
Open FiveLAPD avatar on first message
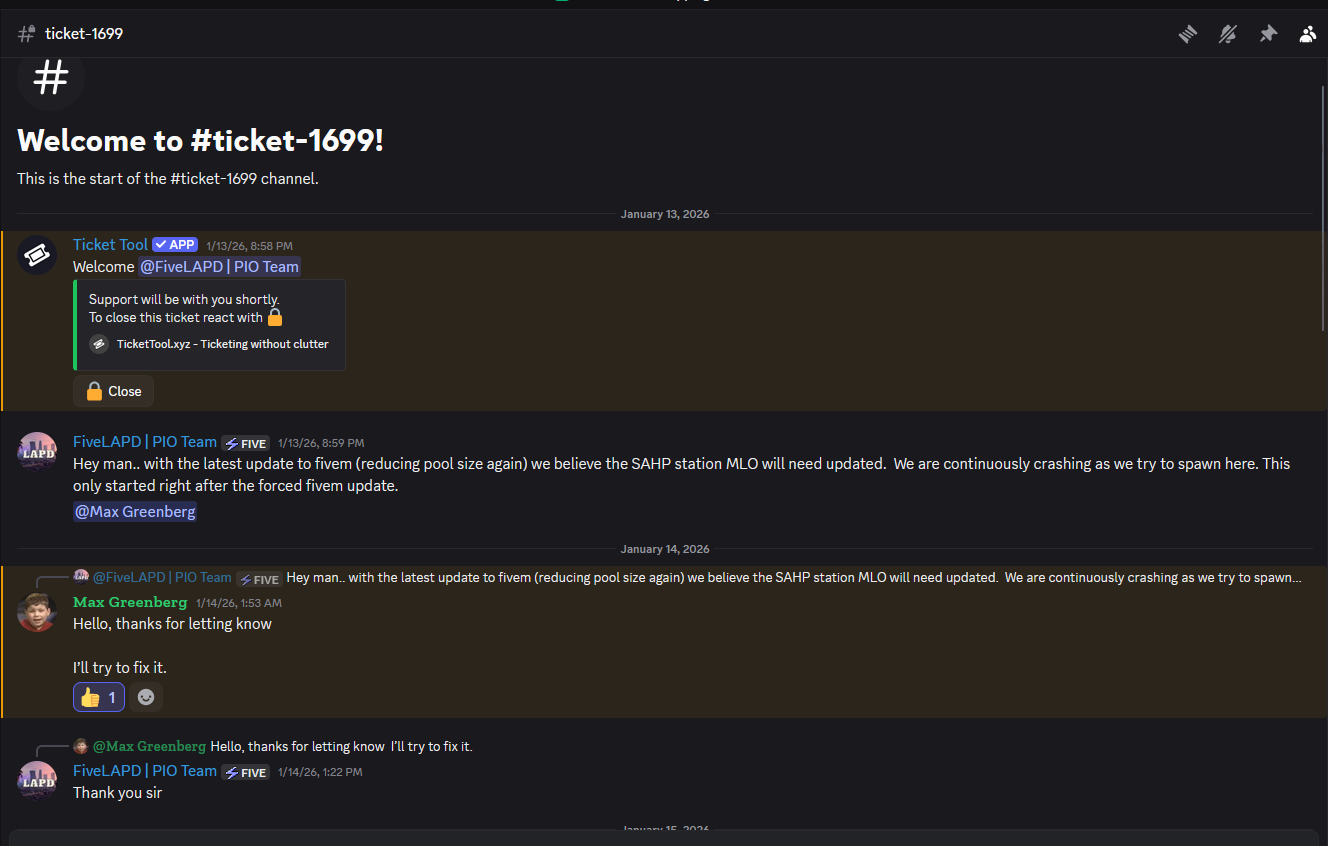(38, 452)
